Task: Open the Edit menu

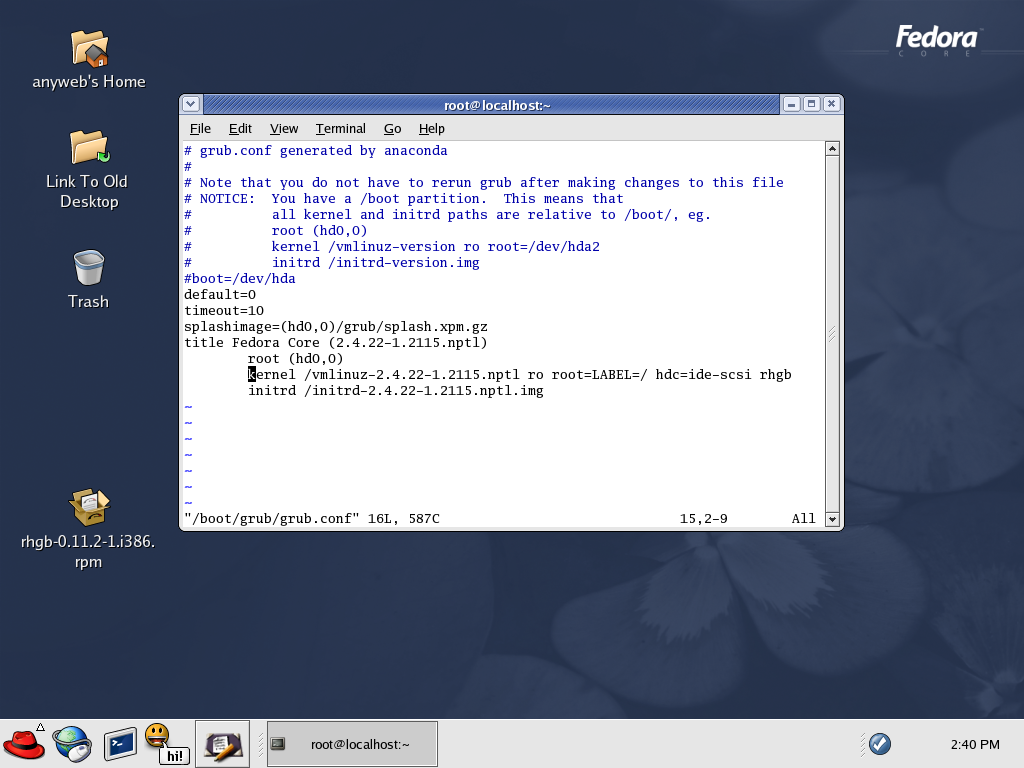Action: tap(240, 129)
